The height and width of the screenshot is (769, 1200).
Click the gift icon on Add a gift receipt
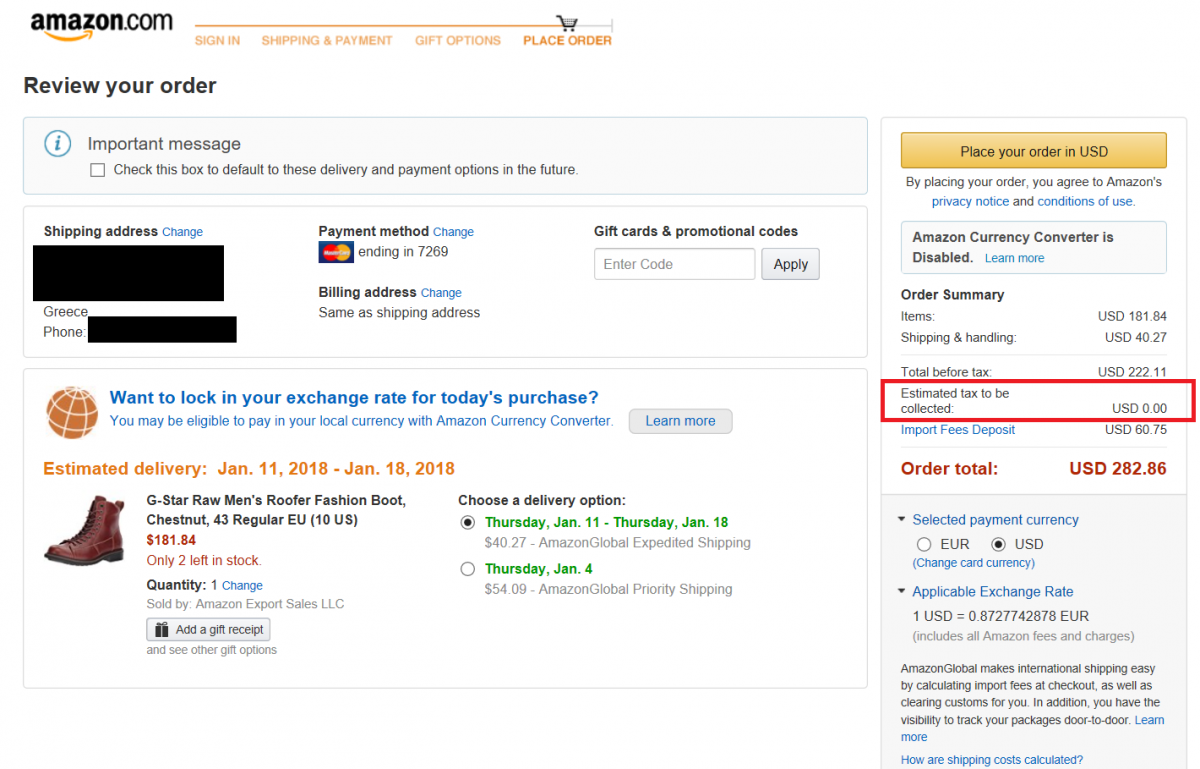coord(162,630)
